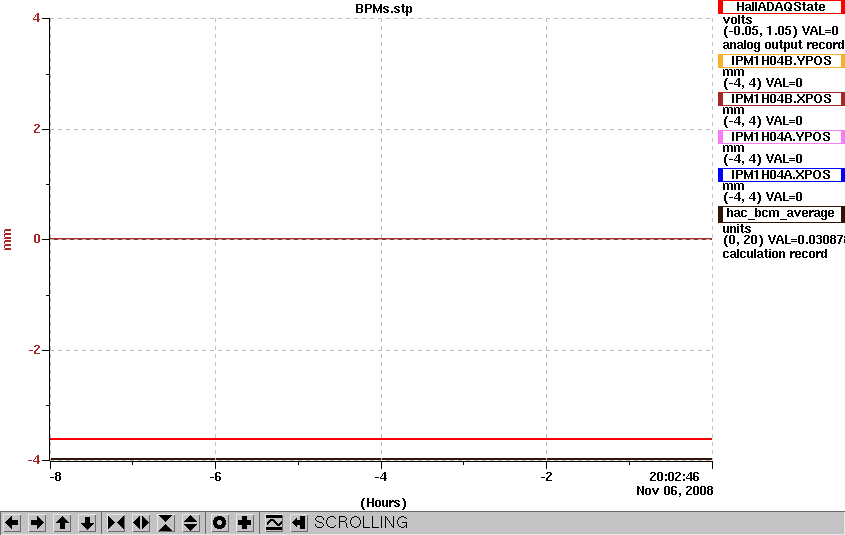Click the plus icon in toolbar
This screenshot has width=845, height=535.
pyautogui.click(x=245, y=523)
